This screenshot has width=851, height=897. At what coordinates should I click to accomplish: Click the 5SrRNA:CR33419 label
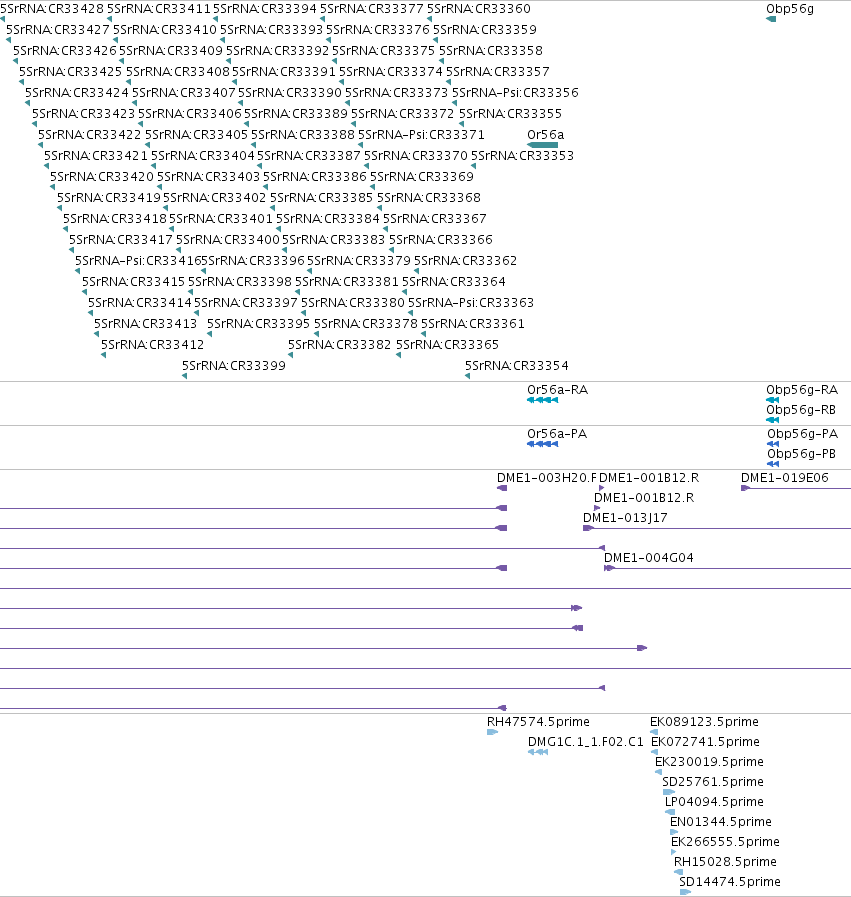click(109, 199)
